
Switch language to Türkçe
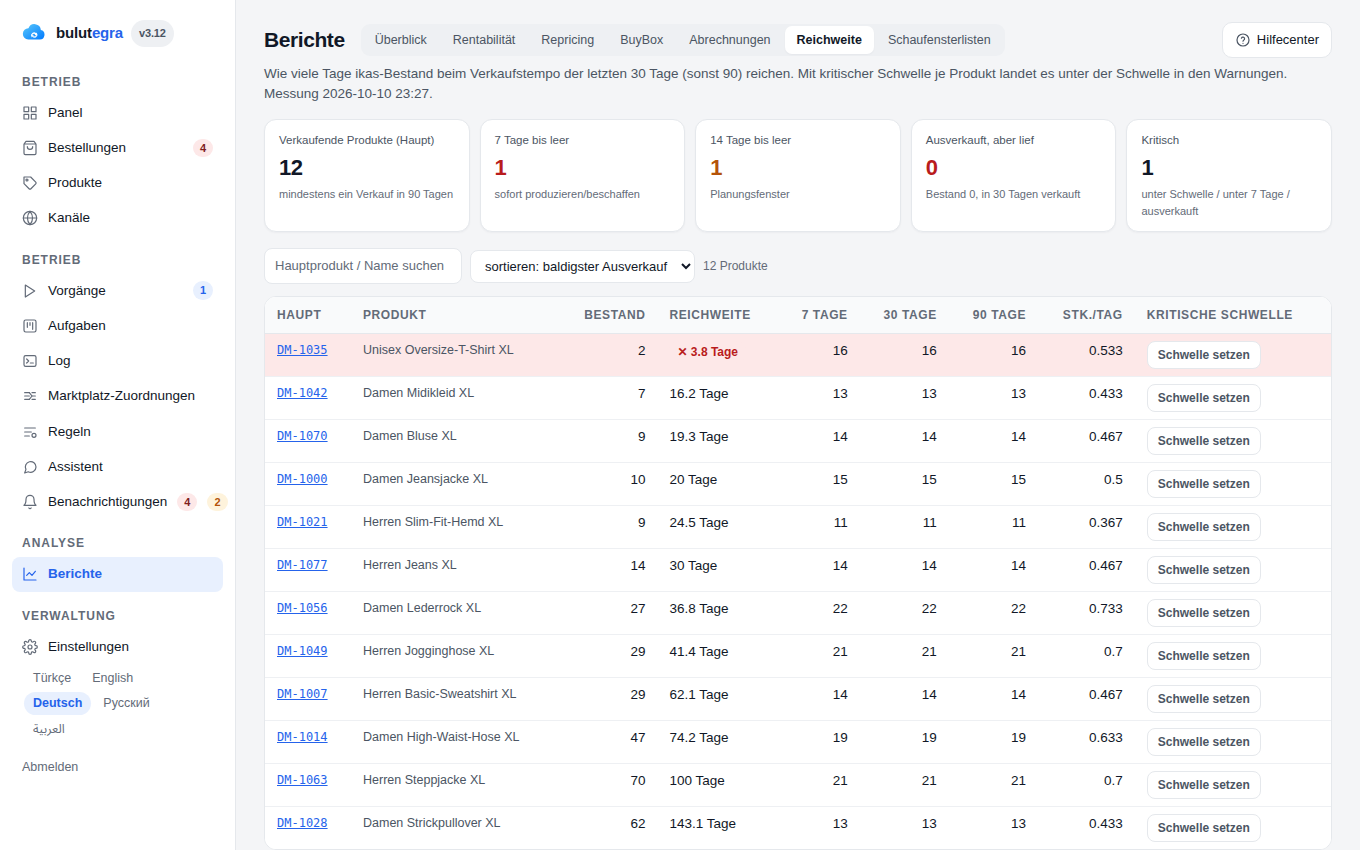click(52, 678)
